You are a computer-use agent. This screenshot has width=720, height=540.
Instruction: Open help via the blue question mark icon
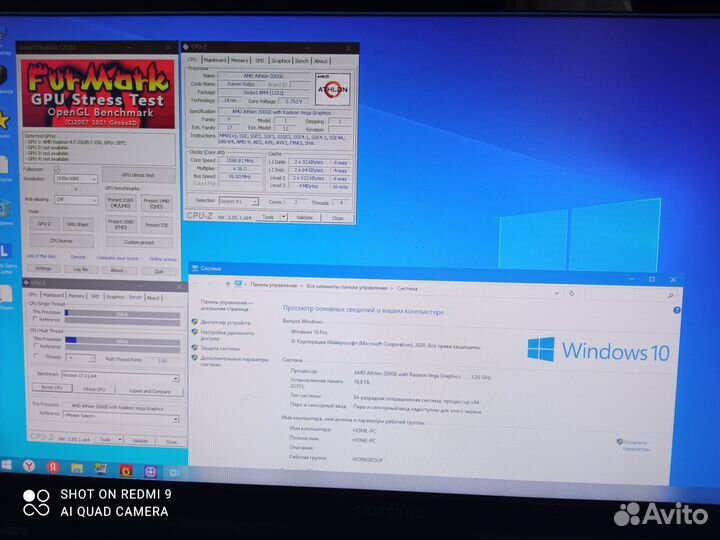(x=677, y=310)
